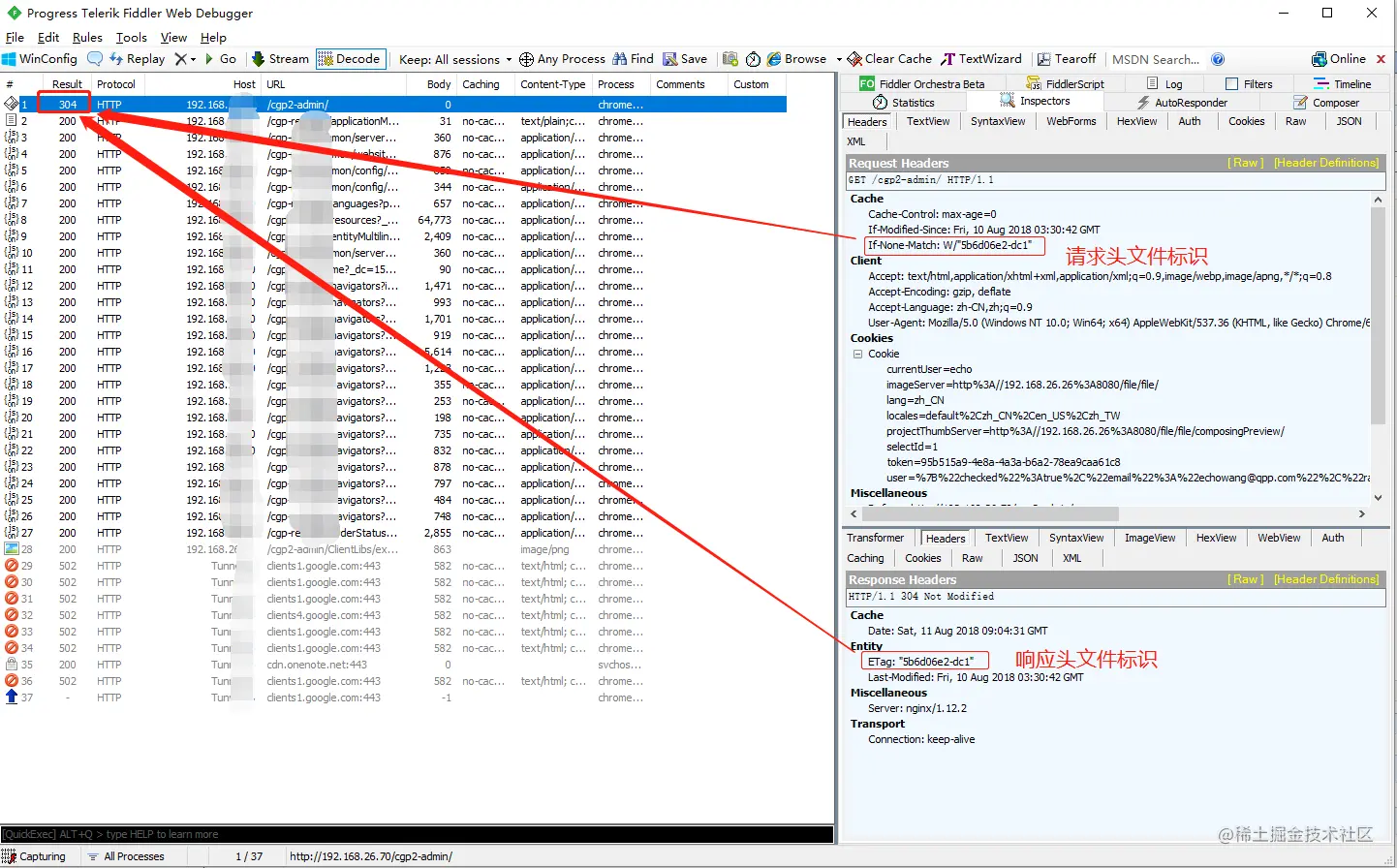The image size is (1397, 868).
Task: Switch to the AutoResponder tab
Action: click(x=1181, y=103)
